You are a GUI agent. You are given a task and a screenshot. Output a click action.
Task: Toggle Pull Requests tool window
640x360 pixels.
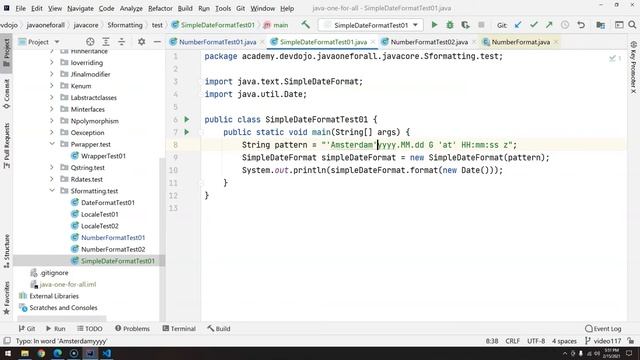coord(7,146)
